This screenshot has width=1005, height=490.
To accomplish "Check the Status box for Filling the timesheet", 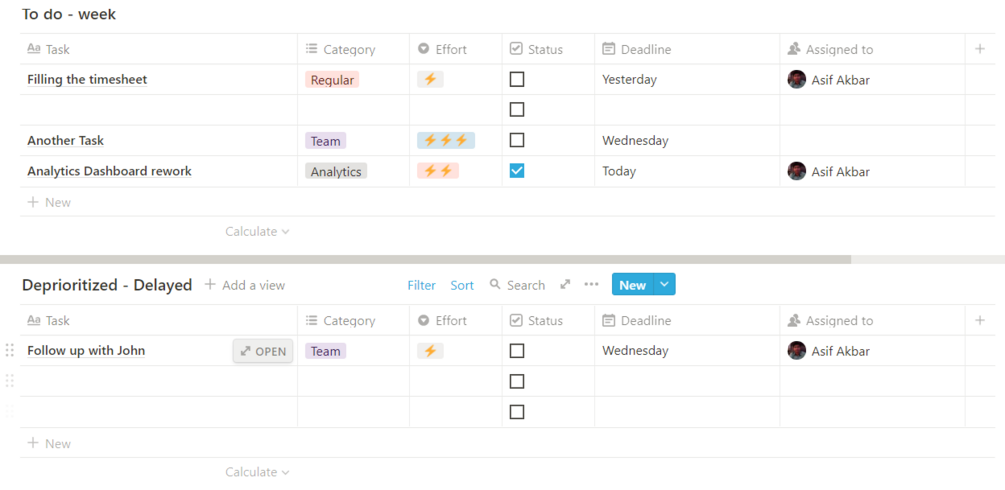I will coord(517,79).
